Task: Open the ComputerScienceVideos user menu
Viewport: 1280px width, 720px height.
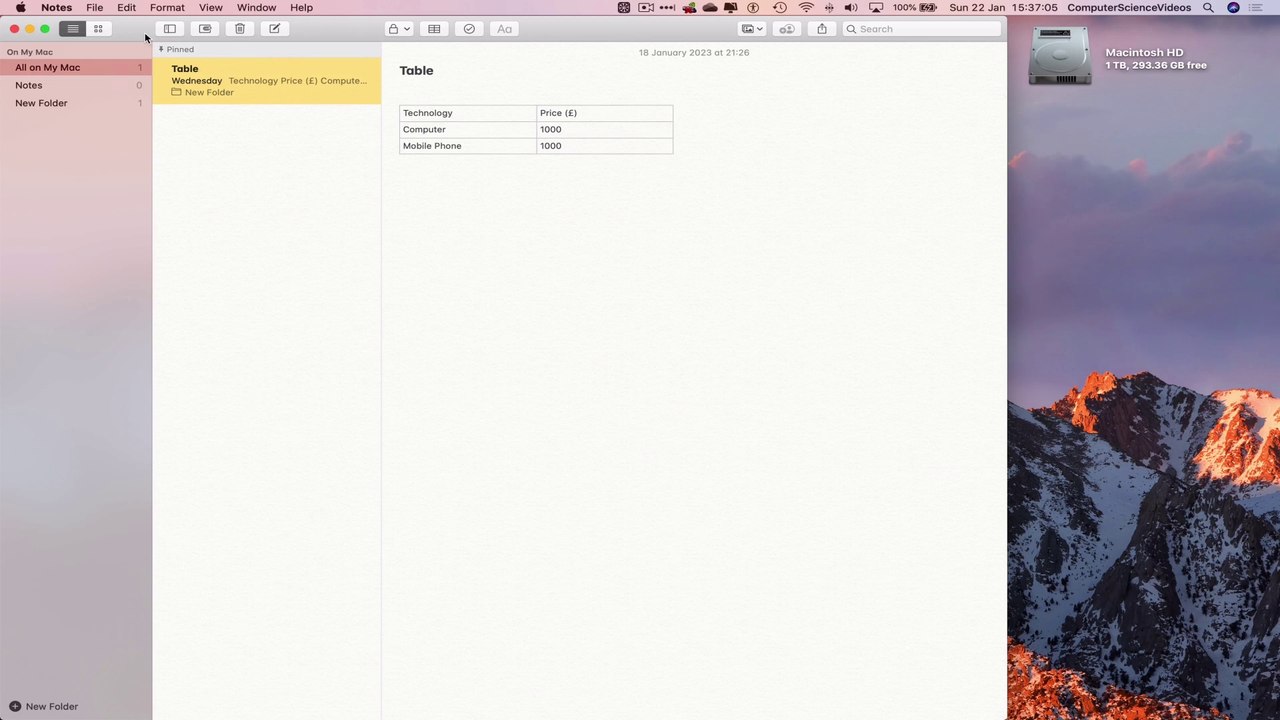Action: (1129, 7)
